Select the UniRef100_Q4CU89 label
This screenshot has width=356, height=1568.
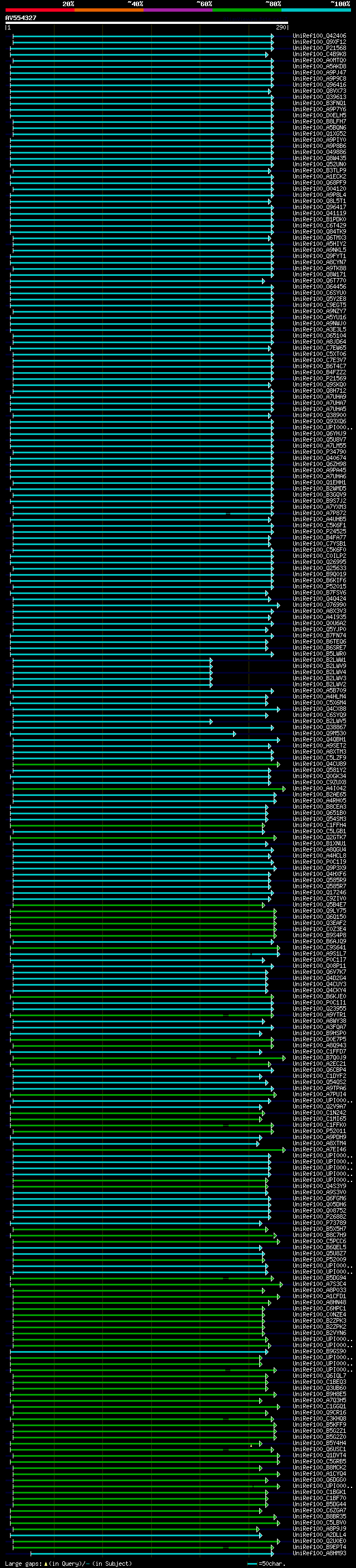click(319, 764)
